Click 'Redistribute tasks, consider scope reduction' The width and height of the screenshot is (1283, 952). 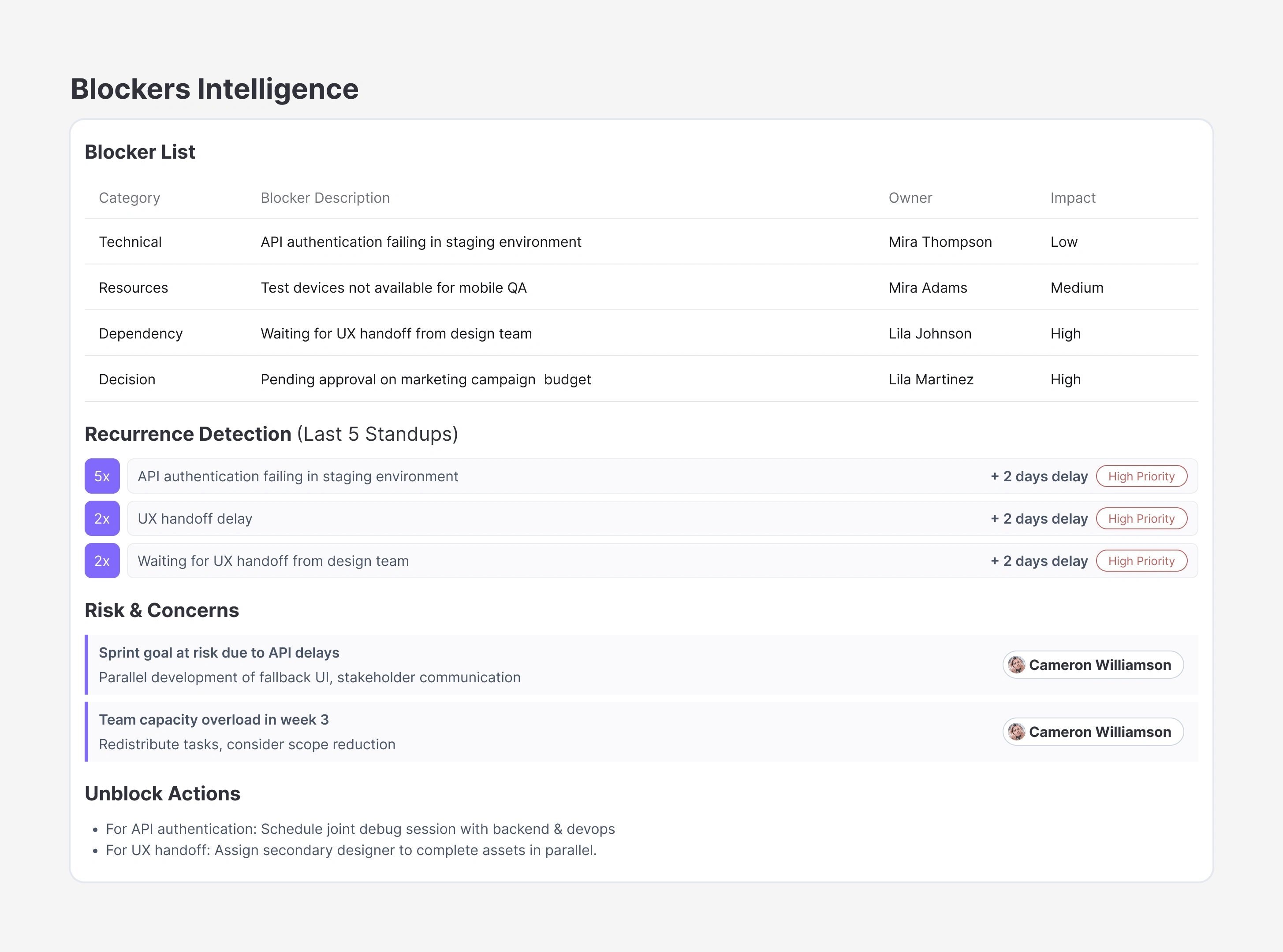(247, 744)
